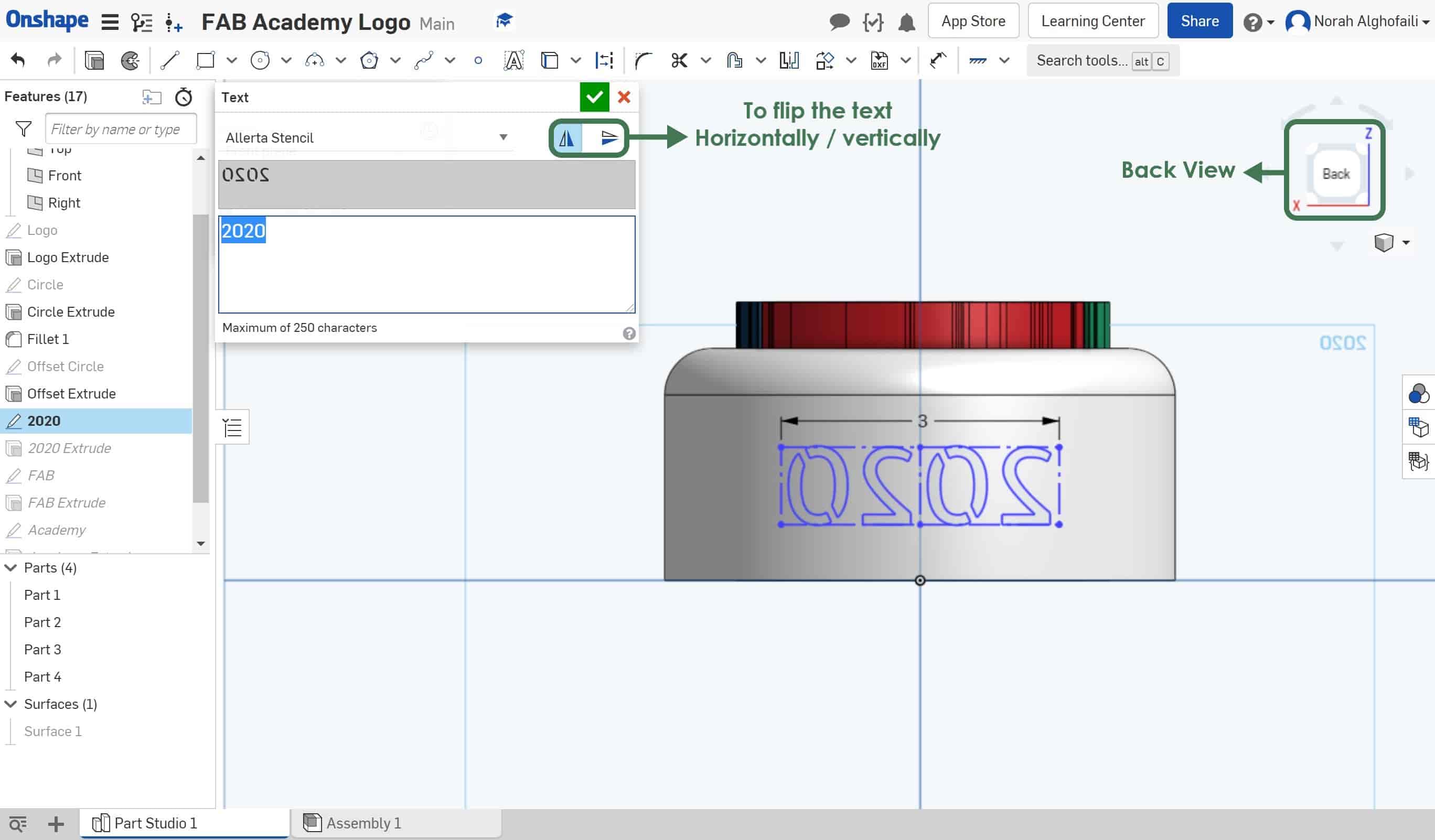
Task: Select the Logo Extrude feature
Action: [x=68, y=257]
